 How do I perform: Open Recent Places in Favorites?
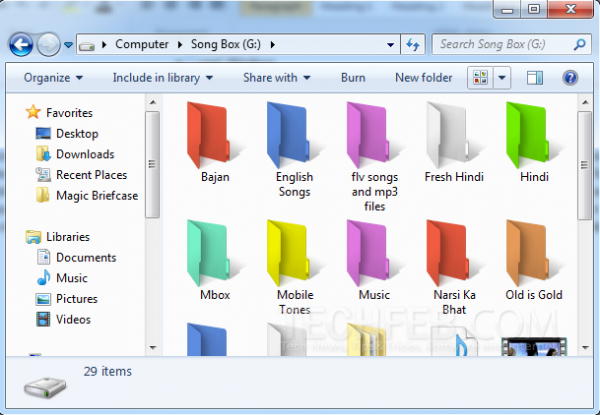coord(82,175)
